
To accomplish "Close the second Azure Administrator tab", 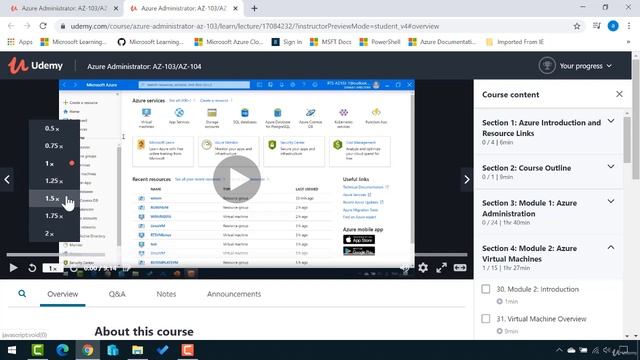I will [x=236, y=8].
